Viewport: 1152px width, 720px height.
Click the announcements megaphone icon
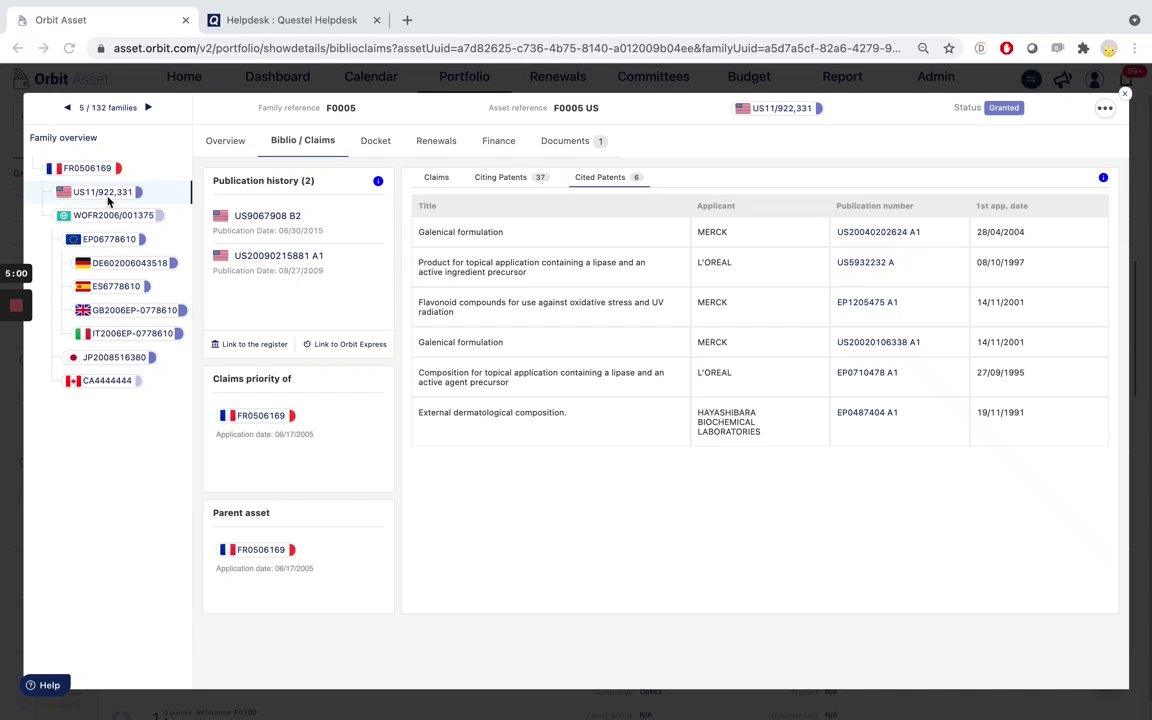pos(1062,79)
